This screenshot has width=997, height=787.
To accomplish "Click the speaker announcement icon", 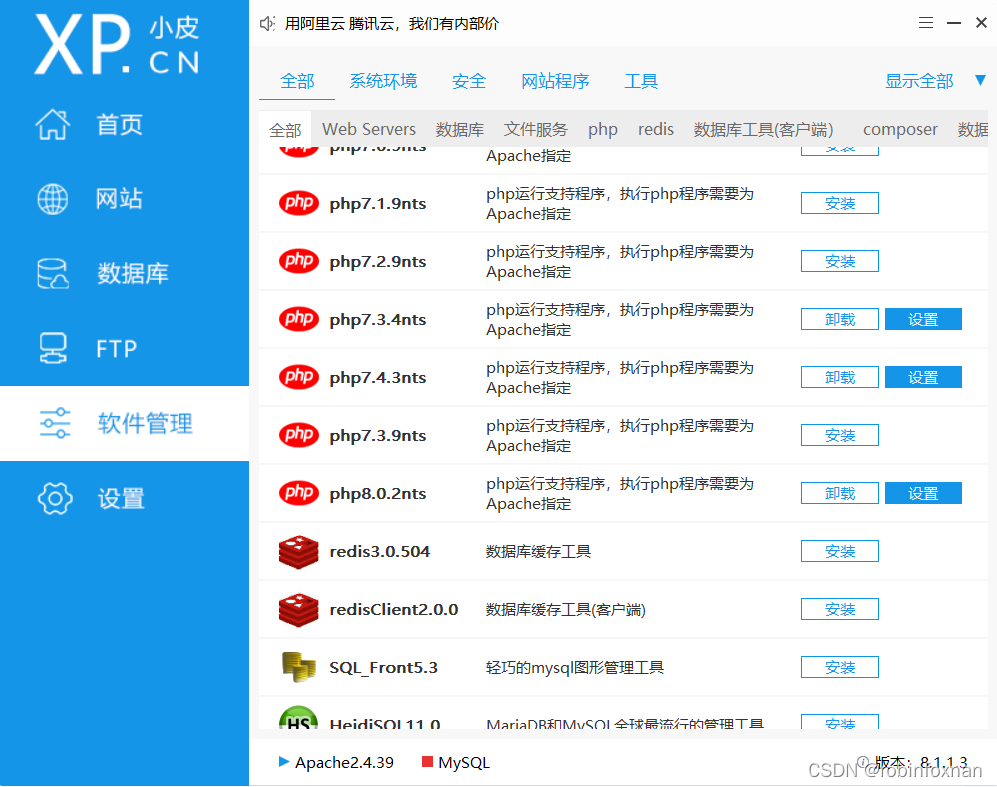I will point(267,24).
